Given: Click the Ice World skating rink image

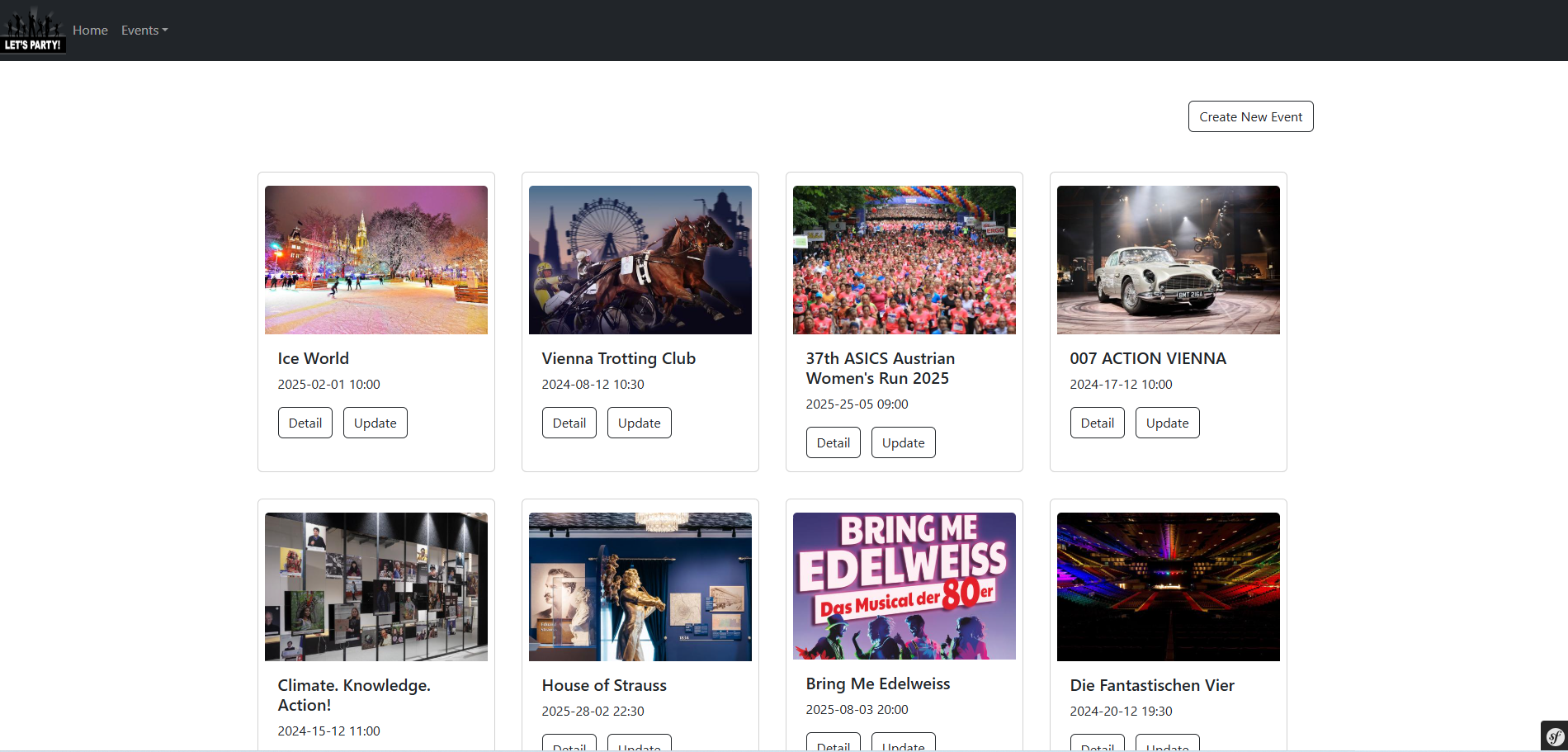Looking at the screenshot, I should click(x=376, y=260).
